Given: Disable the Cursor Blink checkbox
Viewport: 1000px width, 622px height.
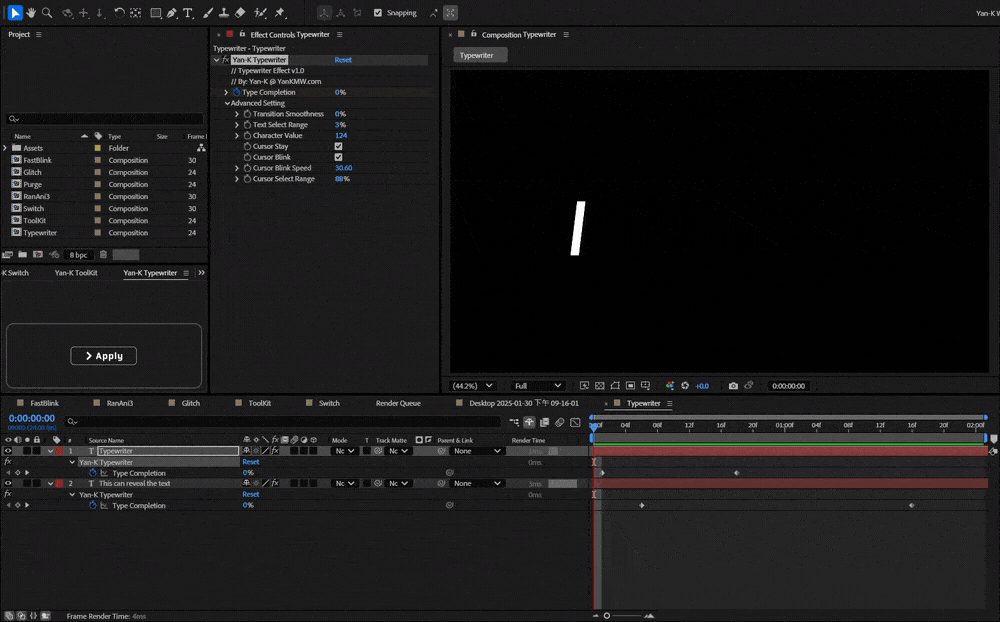Looking at the screenshot, I should click(338, 157).
